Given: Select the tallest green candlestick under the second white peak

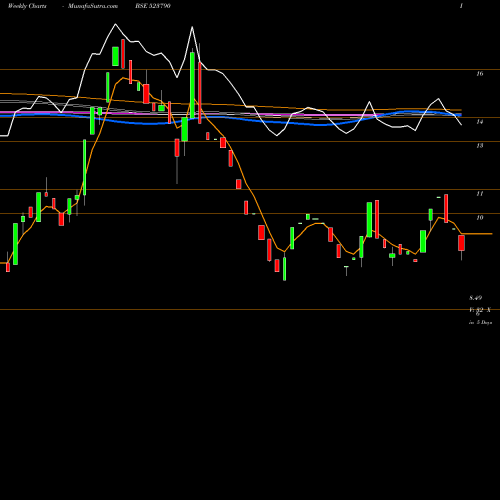Looking at the screenshot, I should click(x=192, y=85).
